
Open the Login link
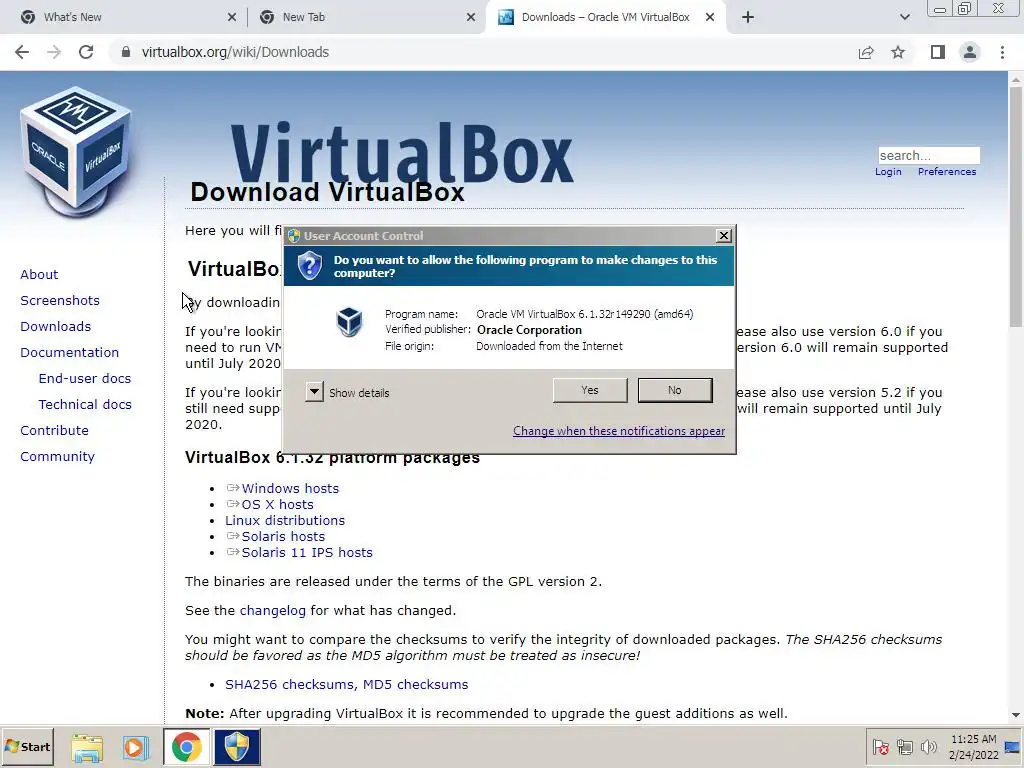coord(888,172)
